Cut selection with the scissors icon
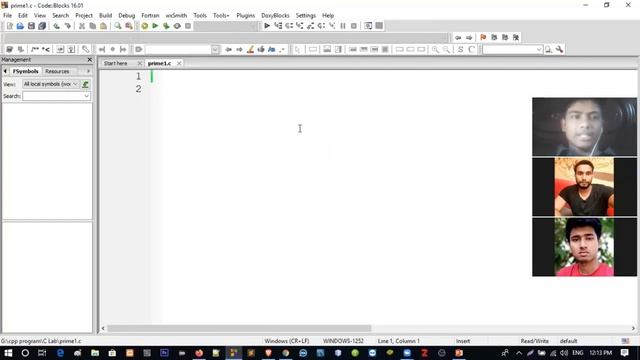Image resolution: width=640 pixels, height=360 pixels. pos(82,26)
